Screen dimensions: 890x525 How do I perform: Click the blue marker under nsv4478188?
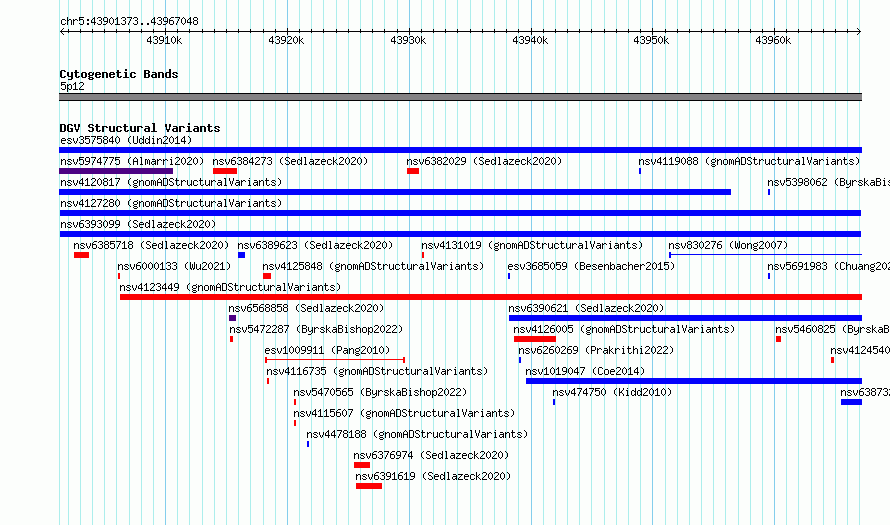[308, 444]
